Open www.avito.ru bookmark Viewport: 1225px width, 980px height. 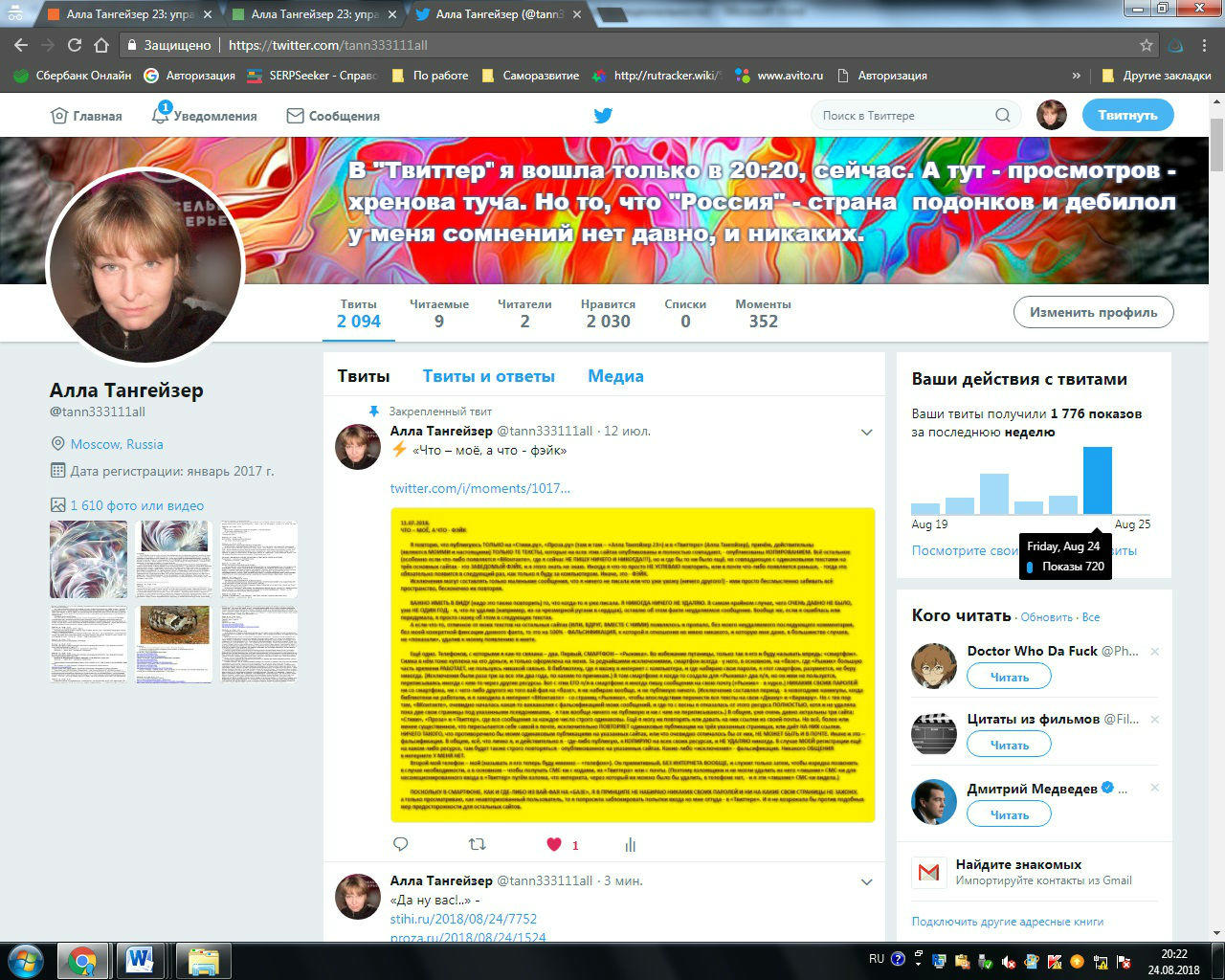pos(779,76)
